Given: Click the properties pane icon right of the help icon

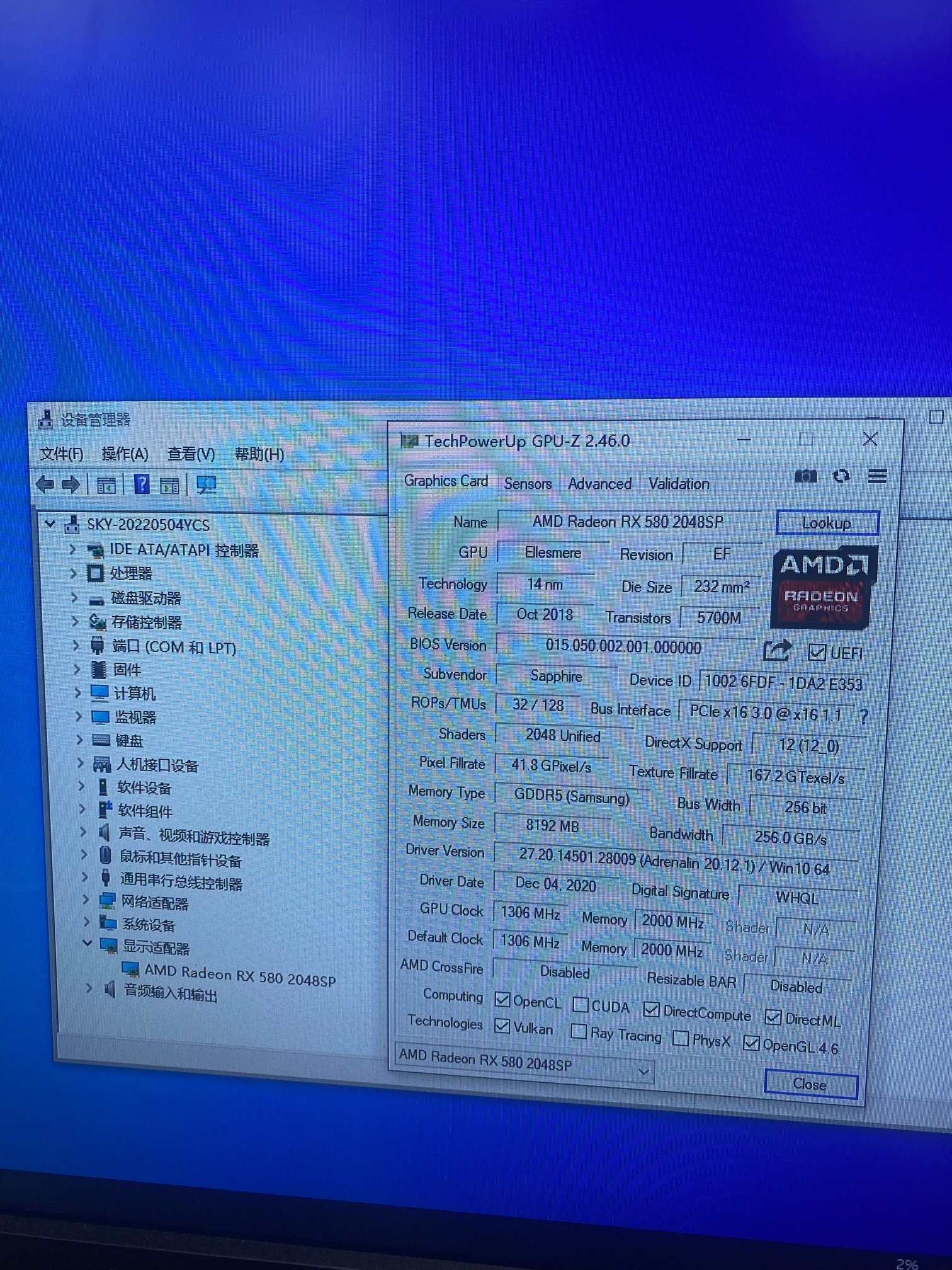Looking at the screenshot, I should click(169, 485).
